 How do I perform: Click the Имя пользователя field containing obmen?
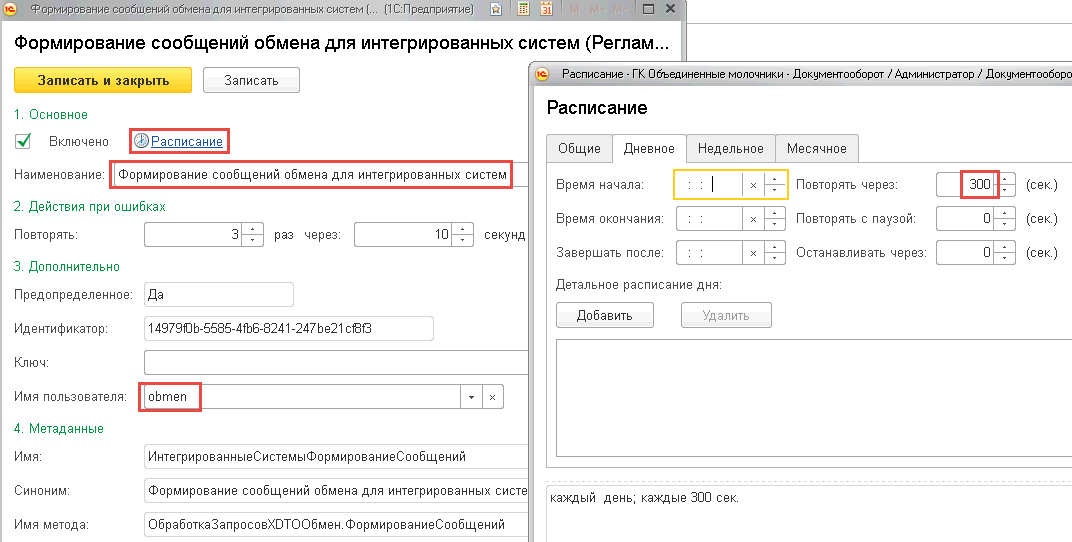(302, 397)
